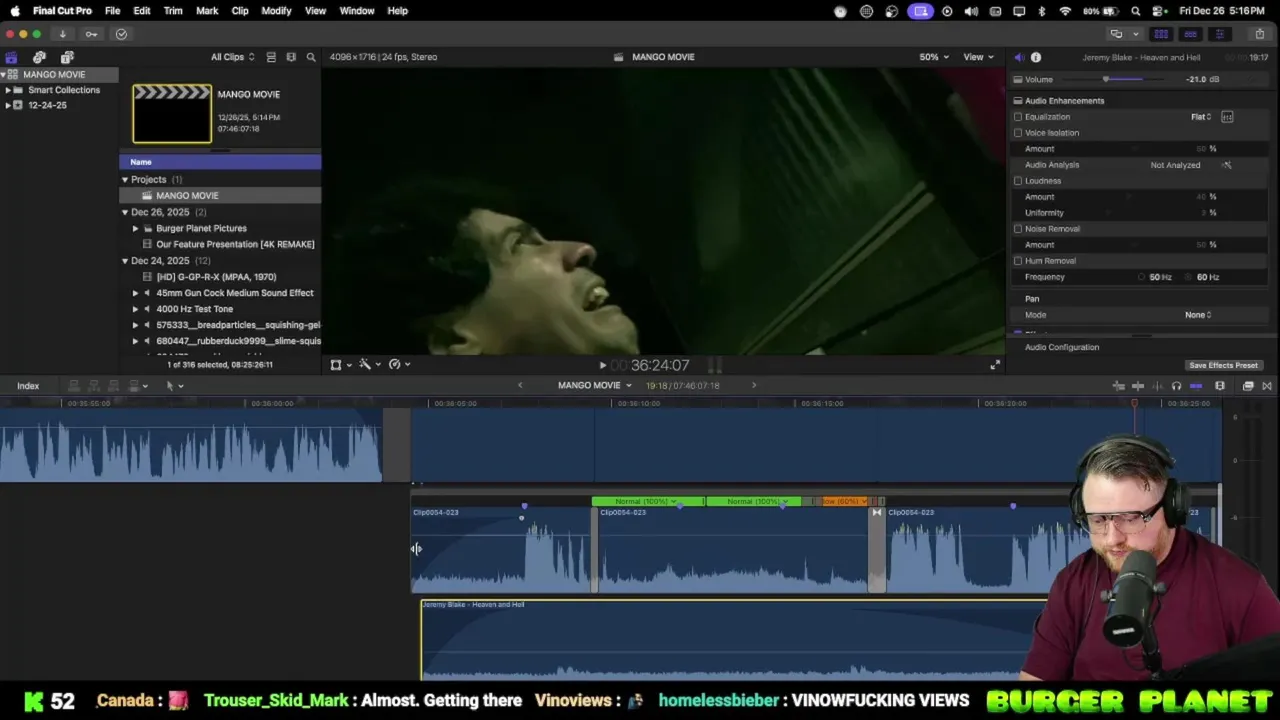
Task: Open the Transitions browser icon
Action: click(1267, 386)
